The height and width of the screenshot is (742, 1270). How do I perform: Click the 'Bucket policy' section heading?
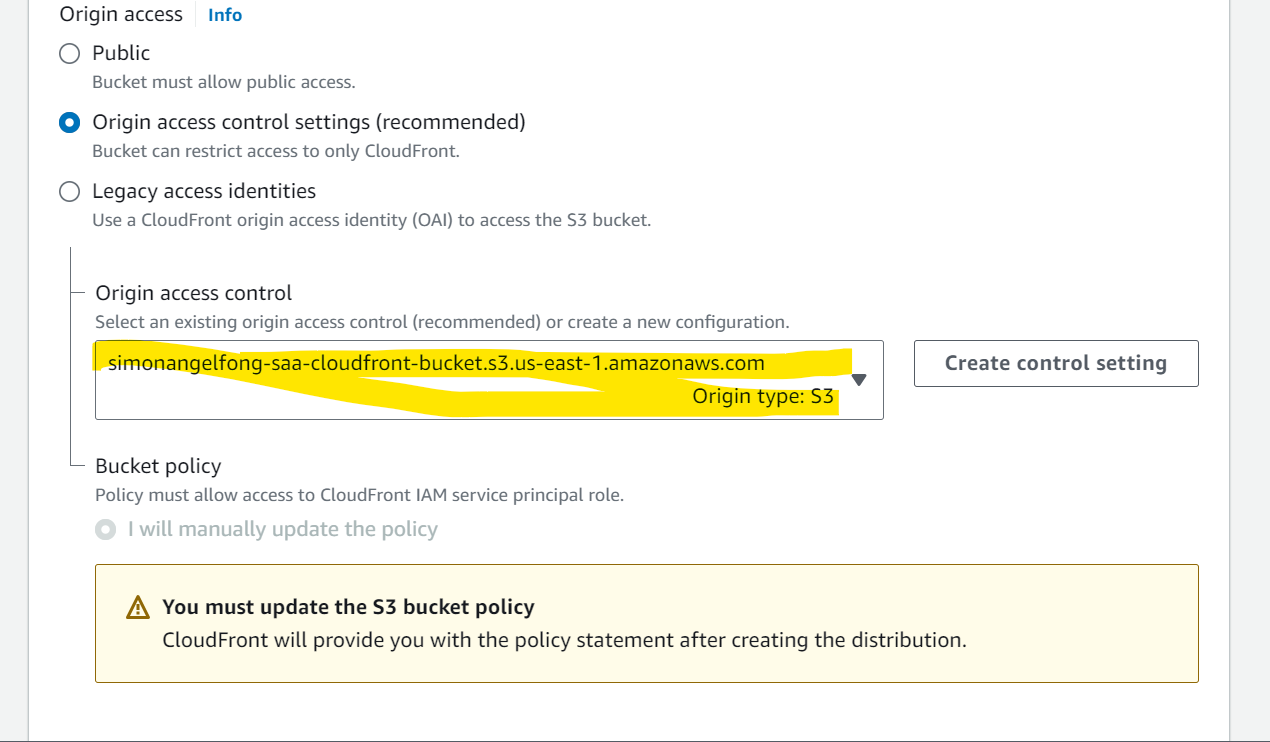click(158, 466)
